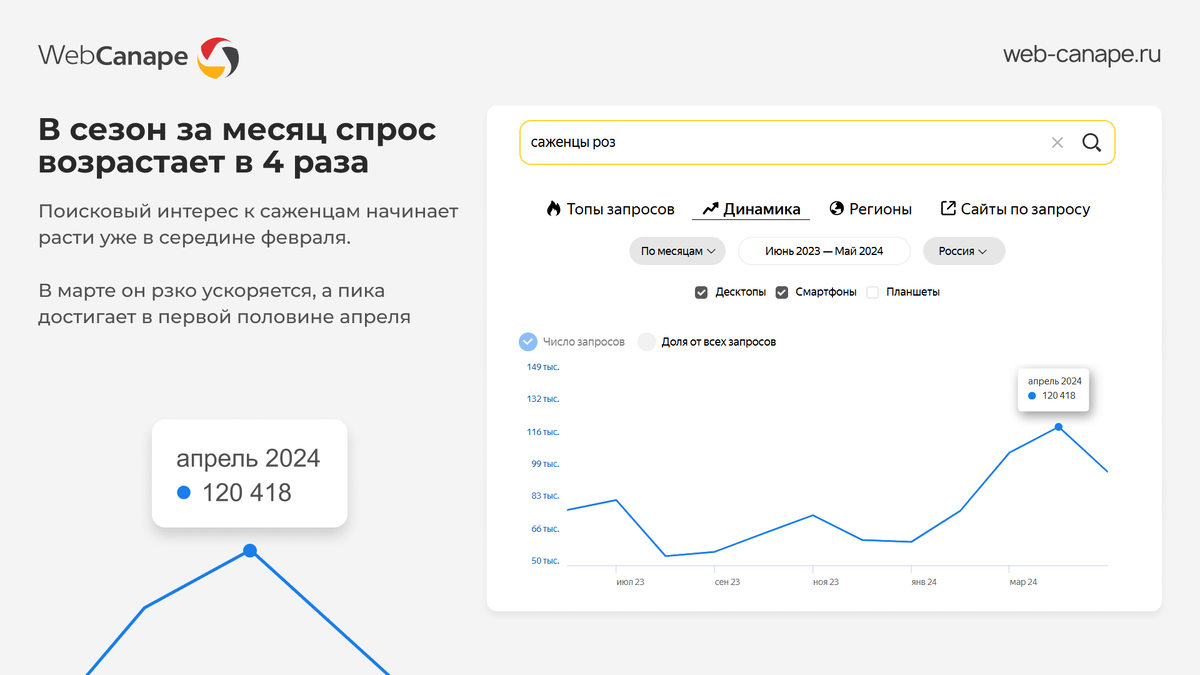Click the magnifying glass search icon

[1091, 142]
